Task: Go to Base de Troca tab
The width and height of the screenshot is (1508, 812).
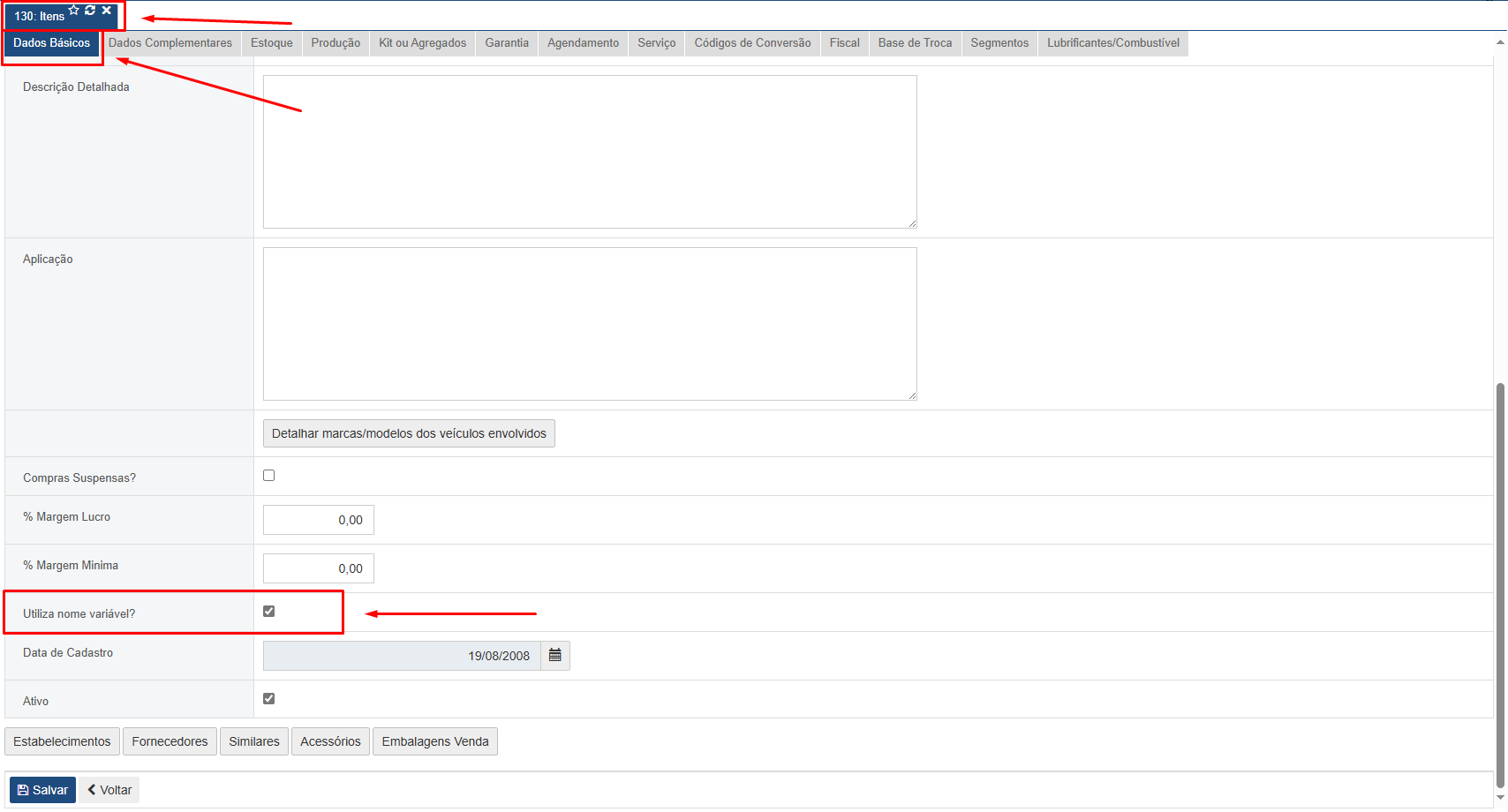Action: (916, 43)
